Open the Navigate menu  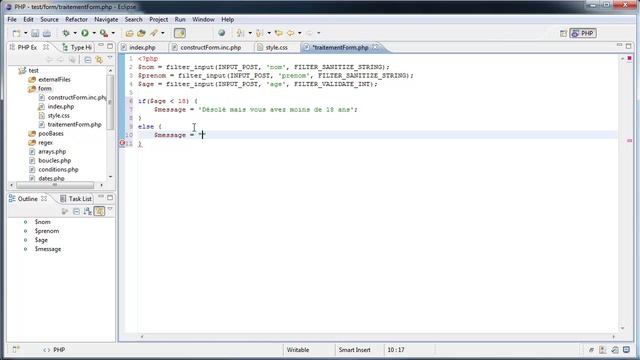[x=106, y=19]
